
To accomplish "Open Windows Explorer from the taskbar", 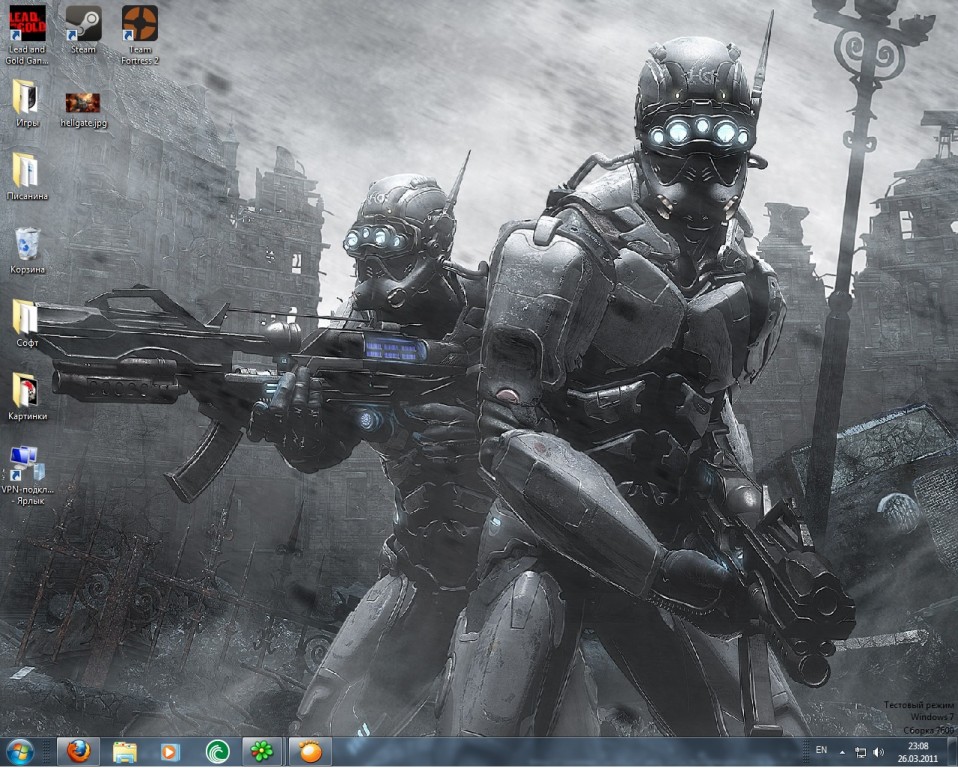I will 125,752.
